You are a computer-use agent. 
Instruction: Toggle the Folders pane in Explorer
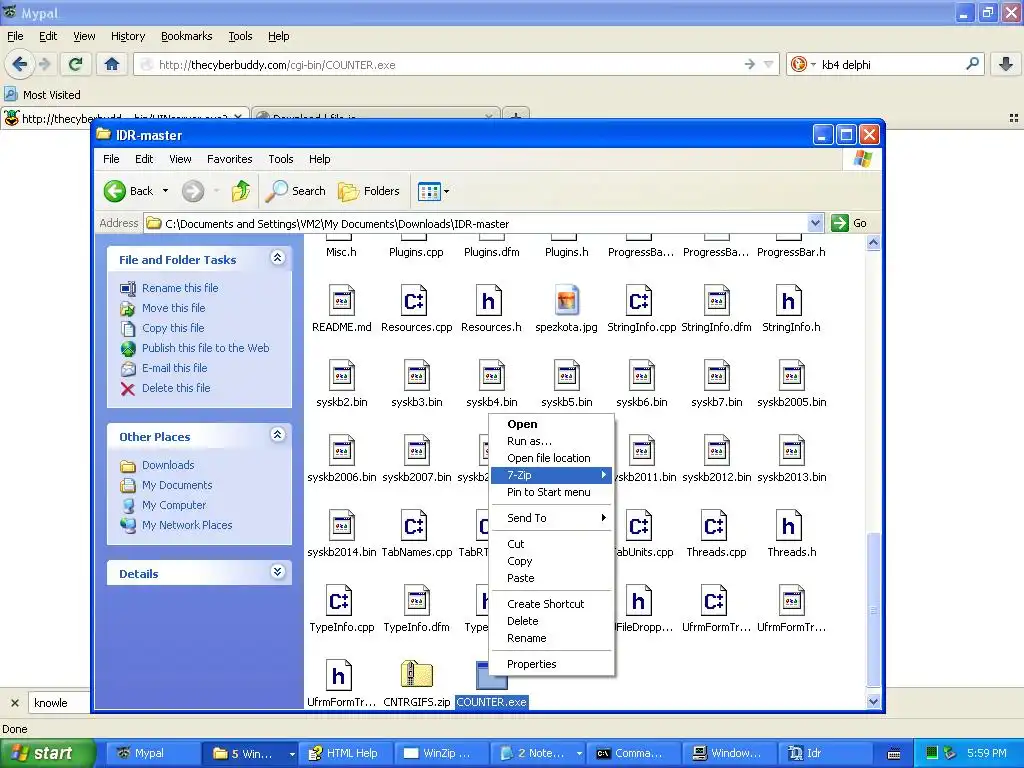(369, 191)
